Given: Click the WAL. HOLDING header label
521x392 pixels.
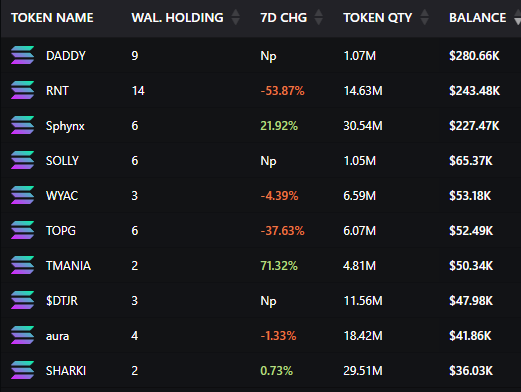Looking at the screenshot, I should click(177, 18).
